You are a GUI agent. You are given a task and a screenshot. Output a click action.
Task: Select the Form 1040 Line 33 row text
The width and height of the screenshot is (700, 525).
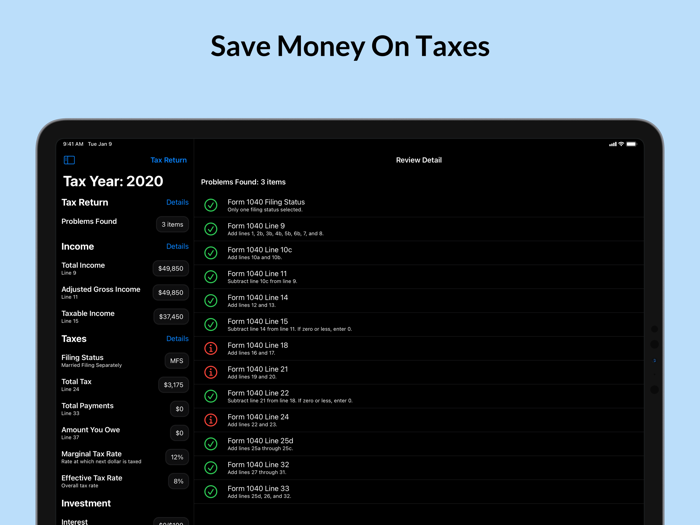(259, 492)
